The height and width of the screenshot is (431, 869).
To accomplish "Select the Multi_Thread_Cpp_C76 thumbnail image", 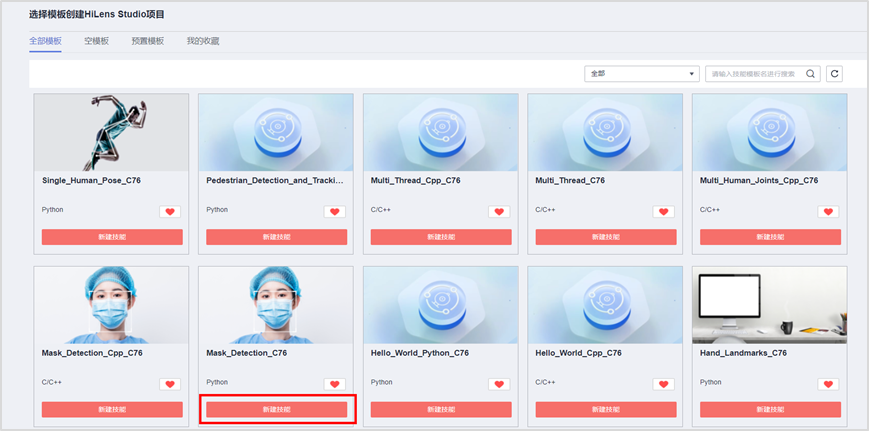I will [x=441, y=132].
